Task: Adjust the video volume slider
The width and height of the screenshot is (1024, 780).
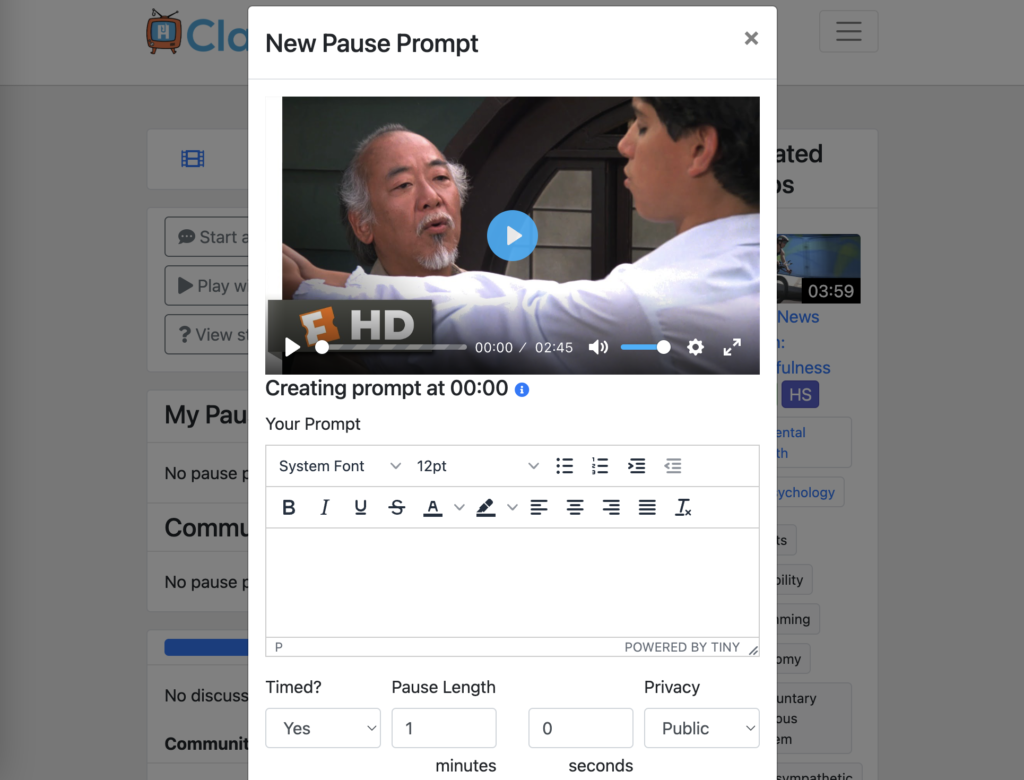Action: click(645, 348)
